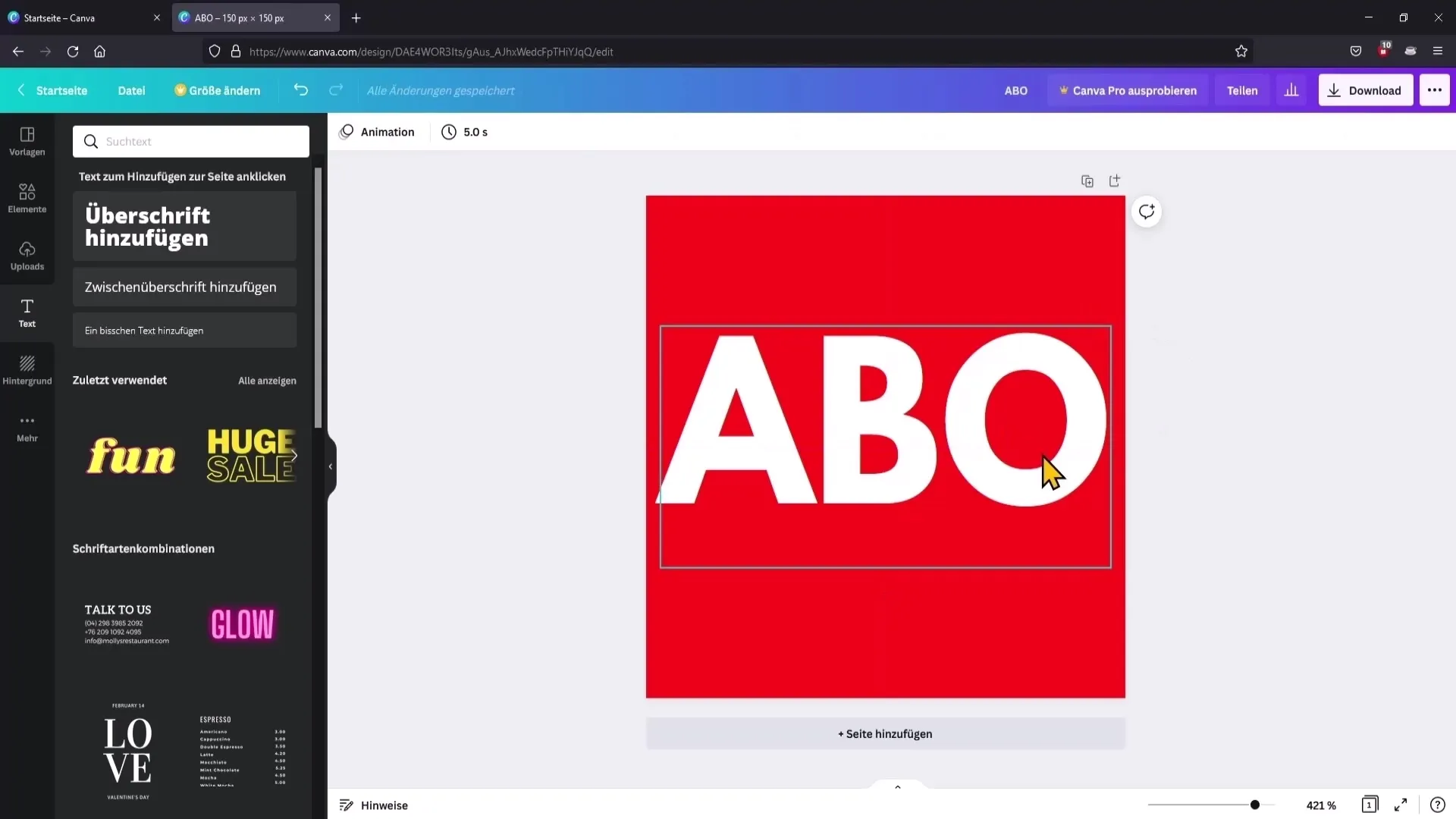
Task: Click the Elemente (Elements) panel icon
Action: [x=27, y=198]
